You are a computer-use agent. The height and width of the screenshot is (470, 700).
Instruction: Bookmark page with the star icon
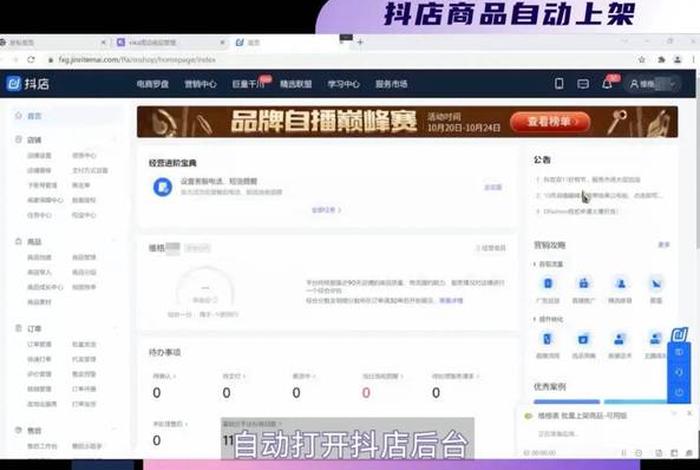642,59
